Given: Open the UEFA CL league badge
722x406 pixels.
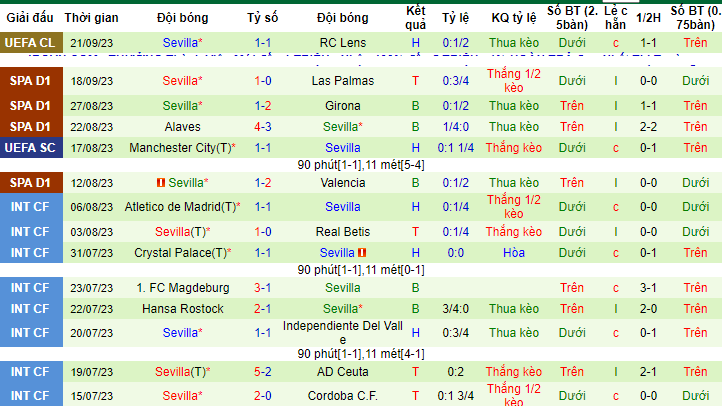Looking at the screenshot, I should [x=31, y=43].
